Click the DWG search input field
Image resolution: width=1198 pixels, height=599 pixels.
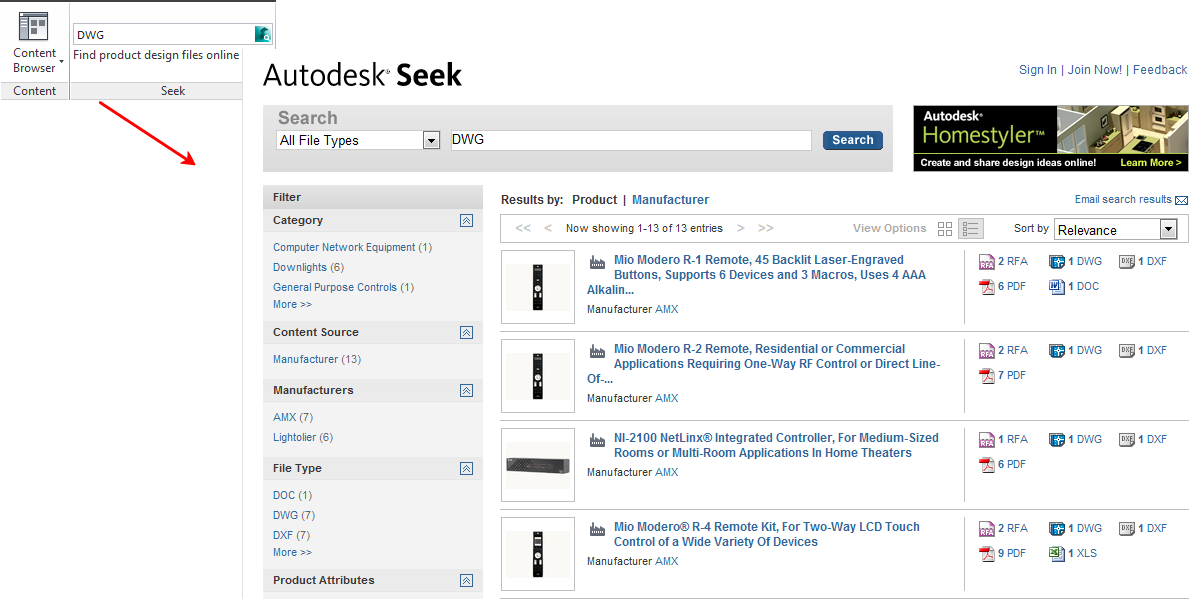[x=630, y=141]
